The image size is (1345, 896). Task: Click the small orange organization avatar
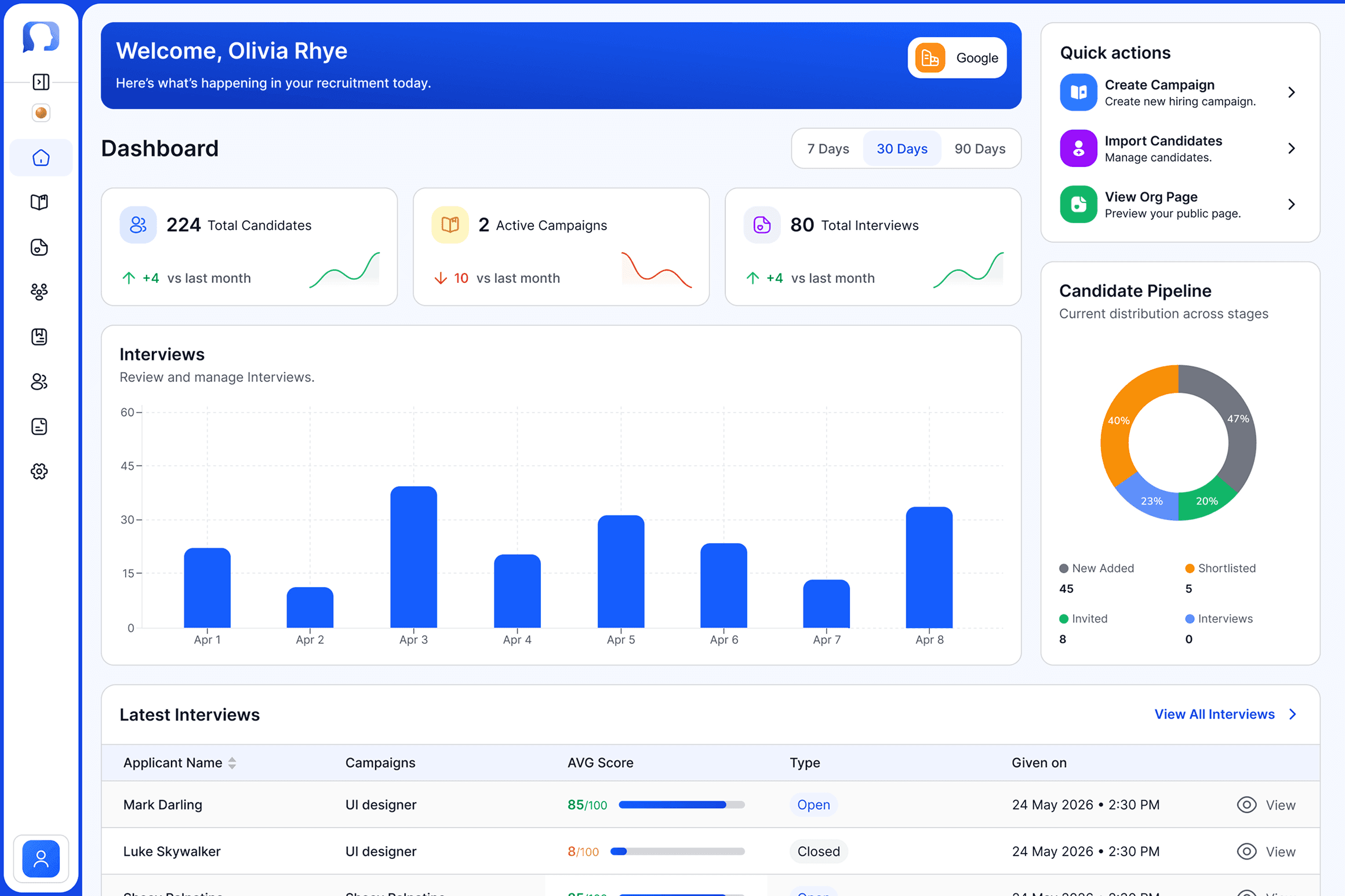[x=41, y=112]
